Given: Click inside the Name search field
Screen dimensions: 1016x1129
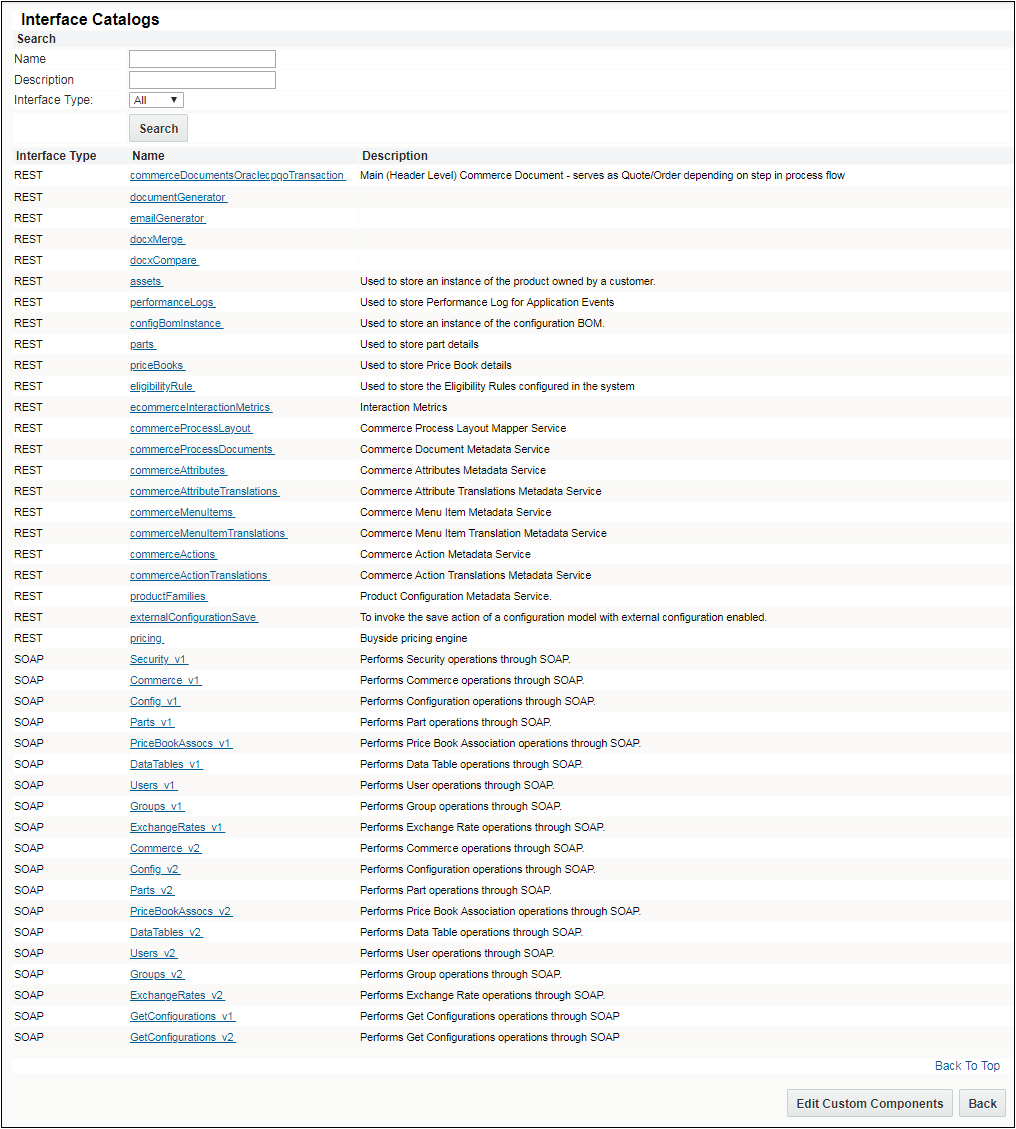Looking at the screenshot, I should pos(201,58).
